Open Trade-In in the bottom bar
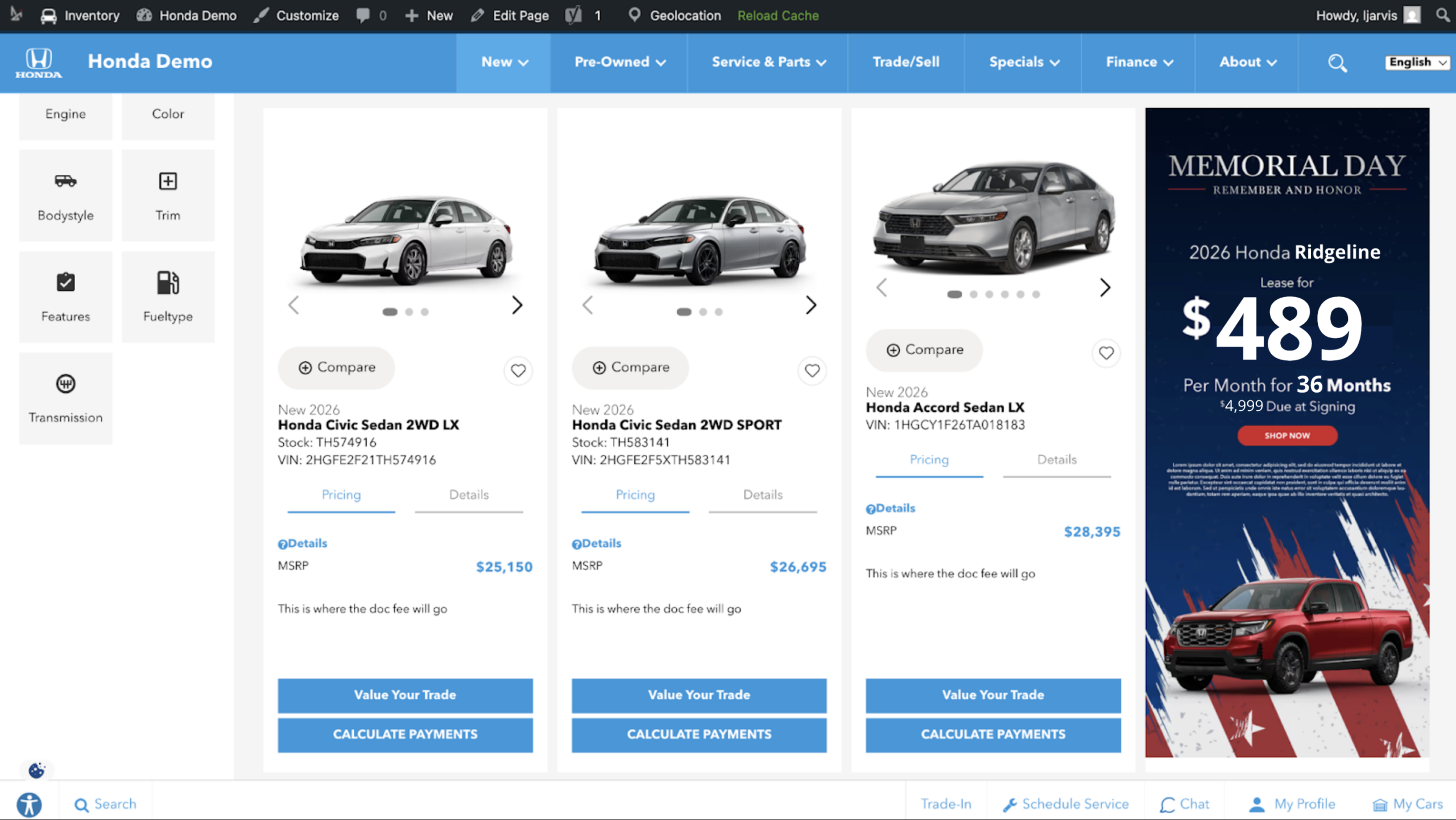 (x=946, y=805)
